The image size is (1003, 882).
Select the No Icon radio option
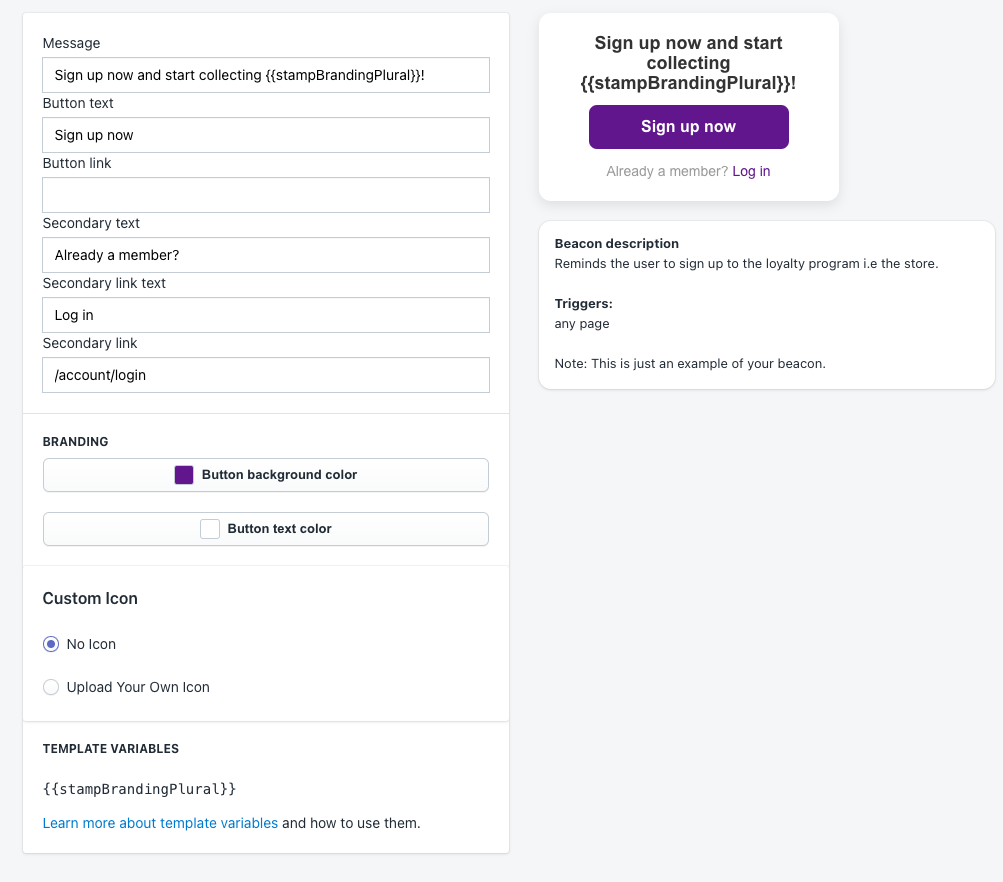(x=51, y=644)
